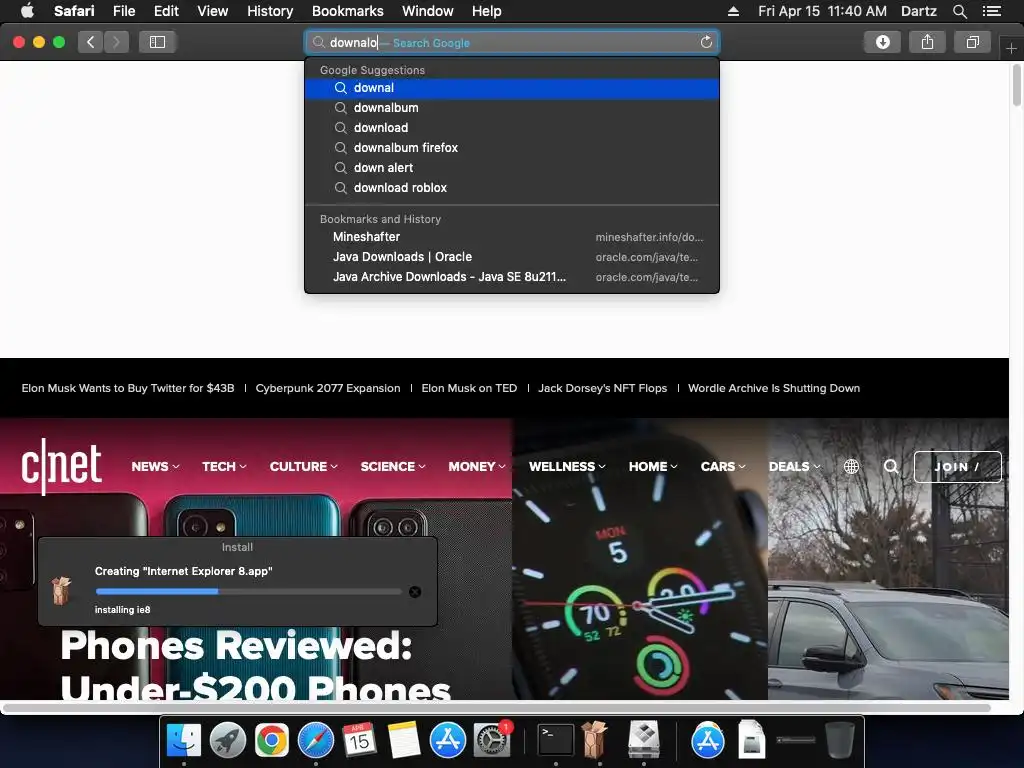Open Jack Dorsey's NFT Flops link
The width and height of the screenshot is (1024, 768).
click(x=603, y=388)
